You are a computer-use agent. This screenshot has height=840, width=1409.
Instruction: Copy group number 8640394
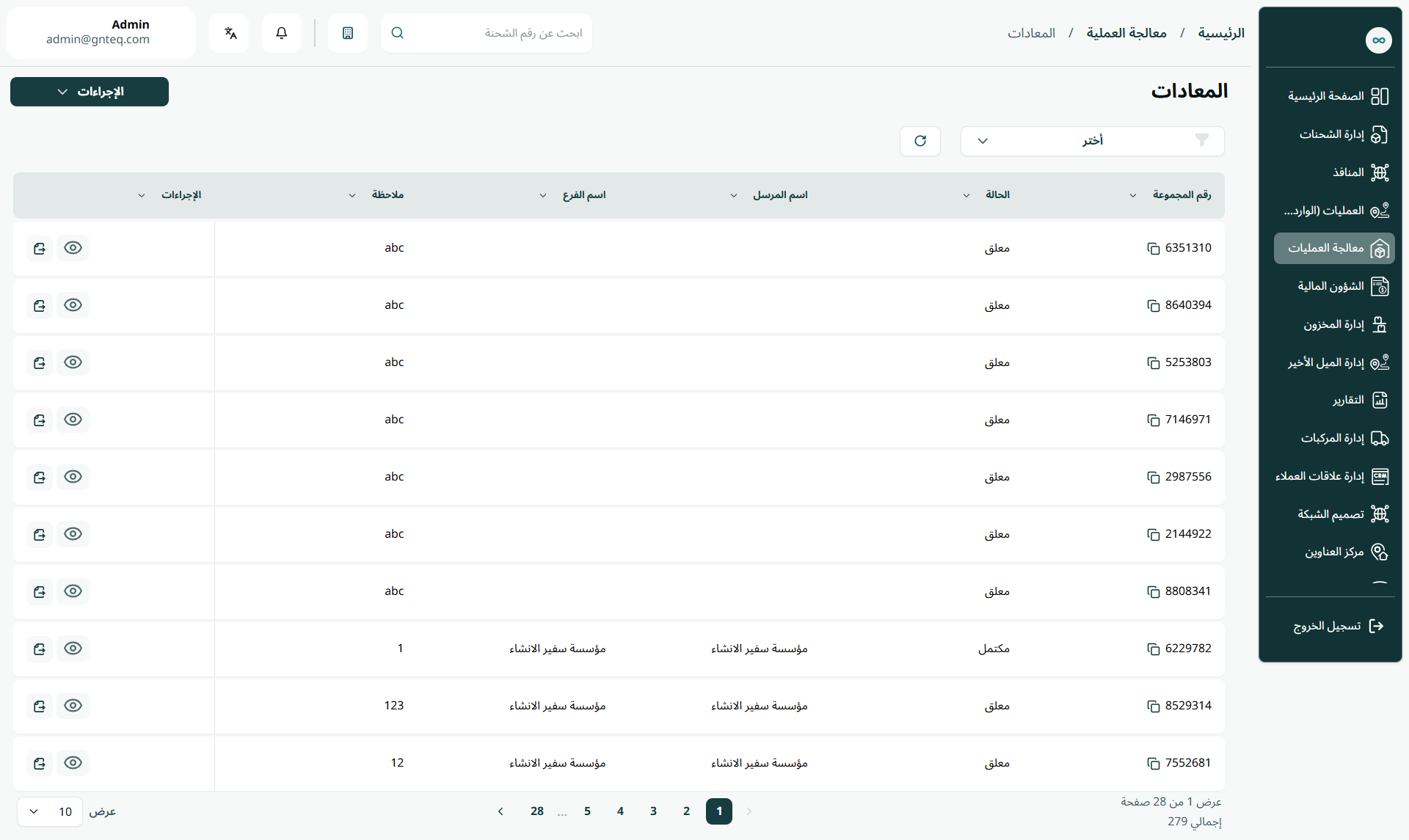1153,306
